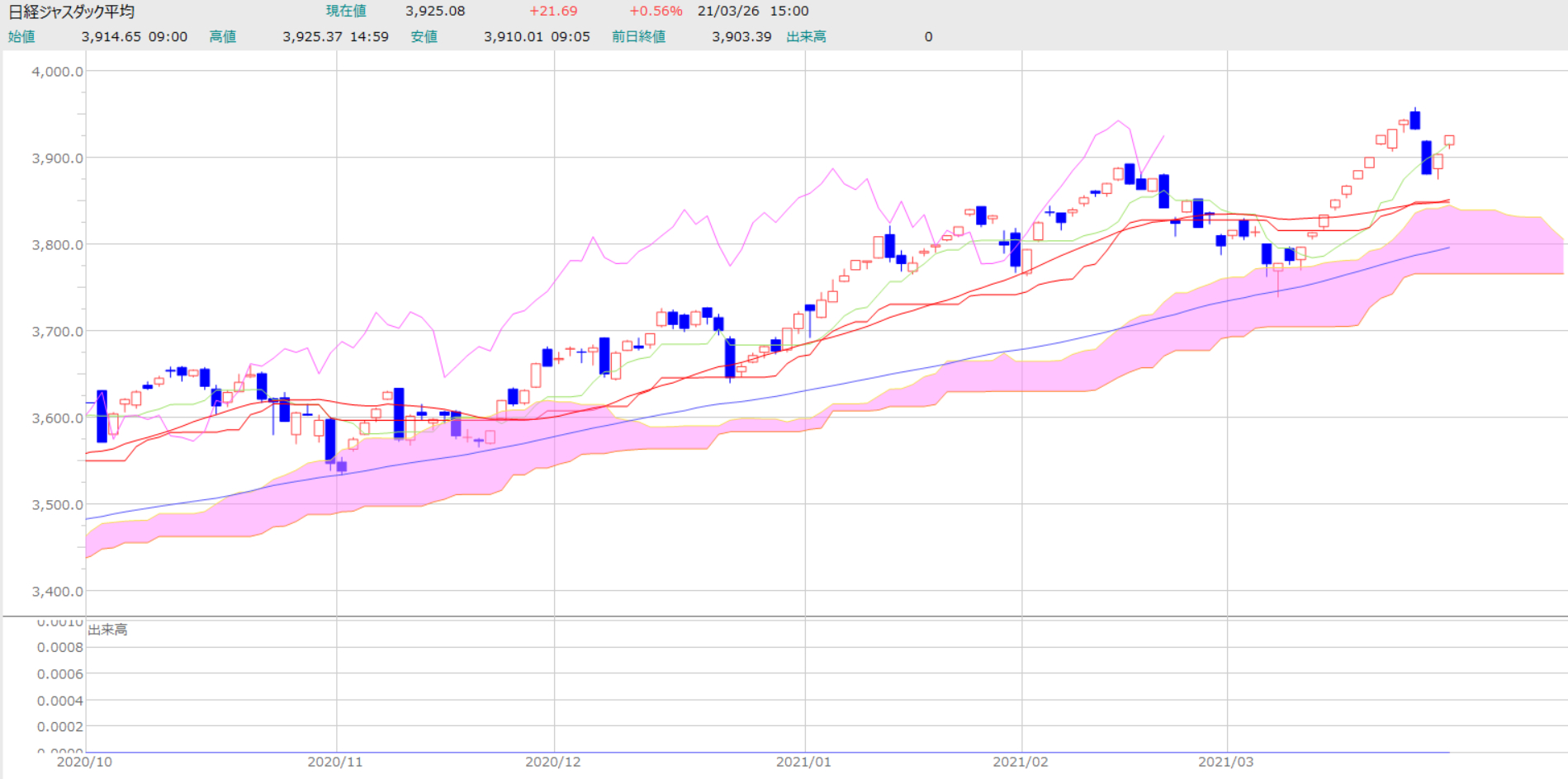Select the 3,700.0 price axis label

click(58, 332)
